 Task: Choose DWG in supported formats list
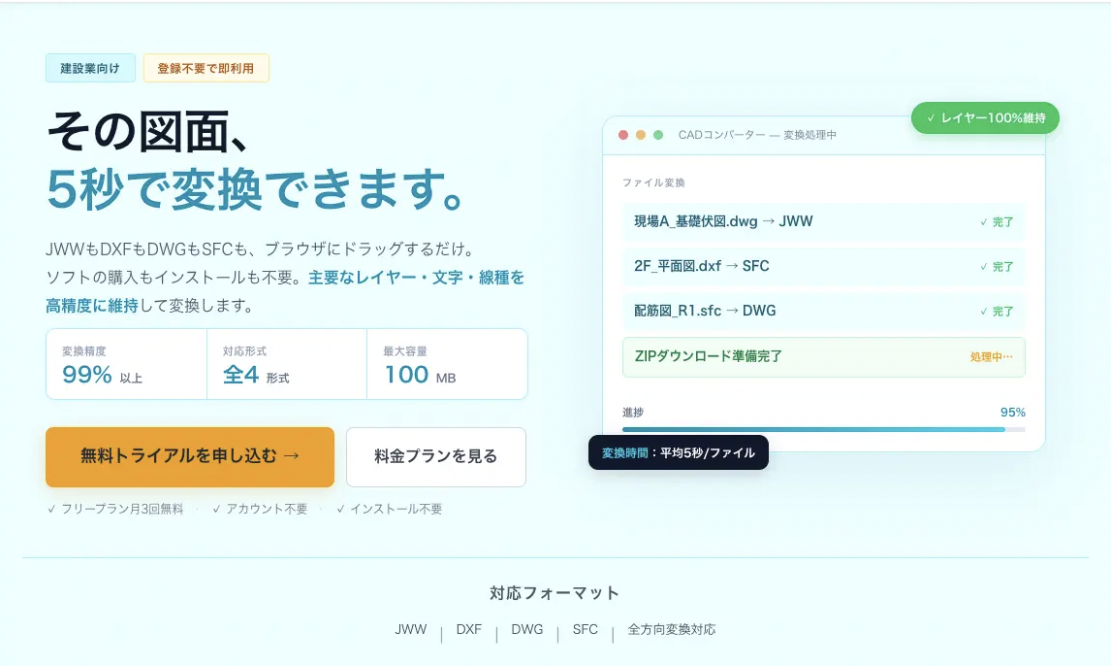[x=527, y=630]
